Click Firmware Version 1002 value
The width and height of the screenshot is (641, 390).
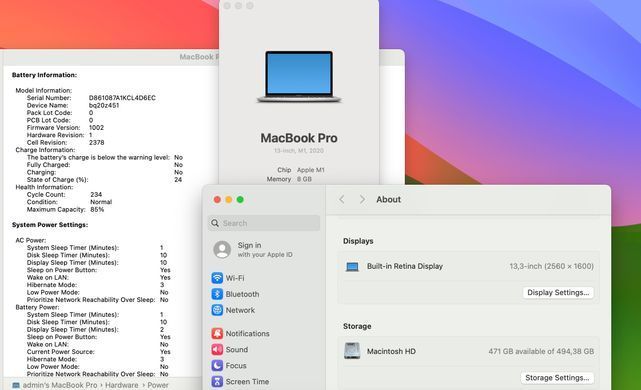tap(96, 128)
